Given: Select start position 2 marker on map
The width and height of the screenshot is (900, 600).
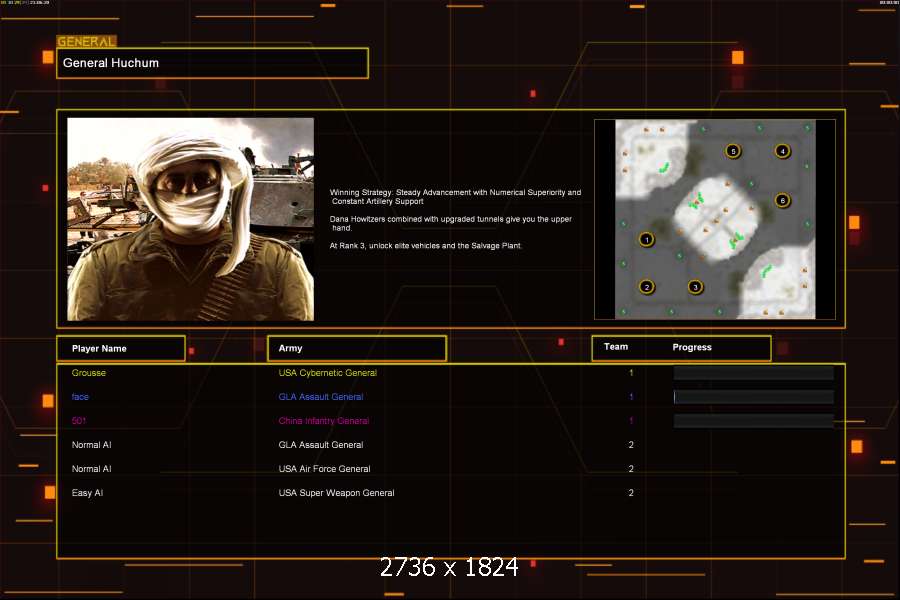Looking at the screenshot, I should (x=647, y=287).
